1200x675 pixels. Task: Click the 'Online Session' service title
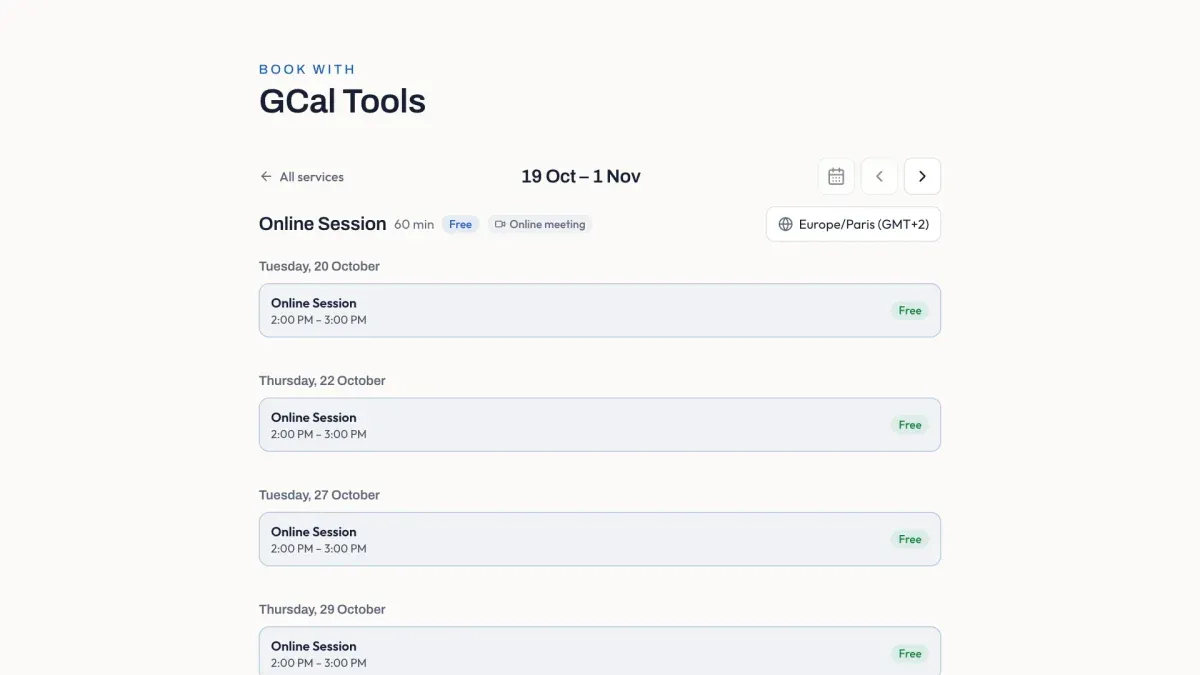pyautogui.click(x=322, y=224)
